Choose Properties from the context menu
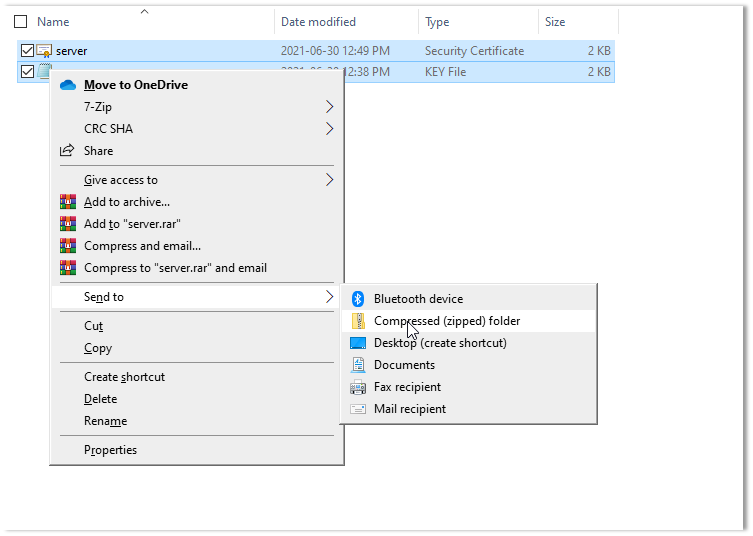 pos(110,450)
